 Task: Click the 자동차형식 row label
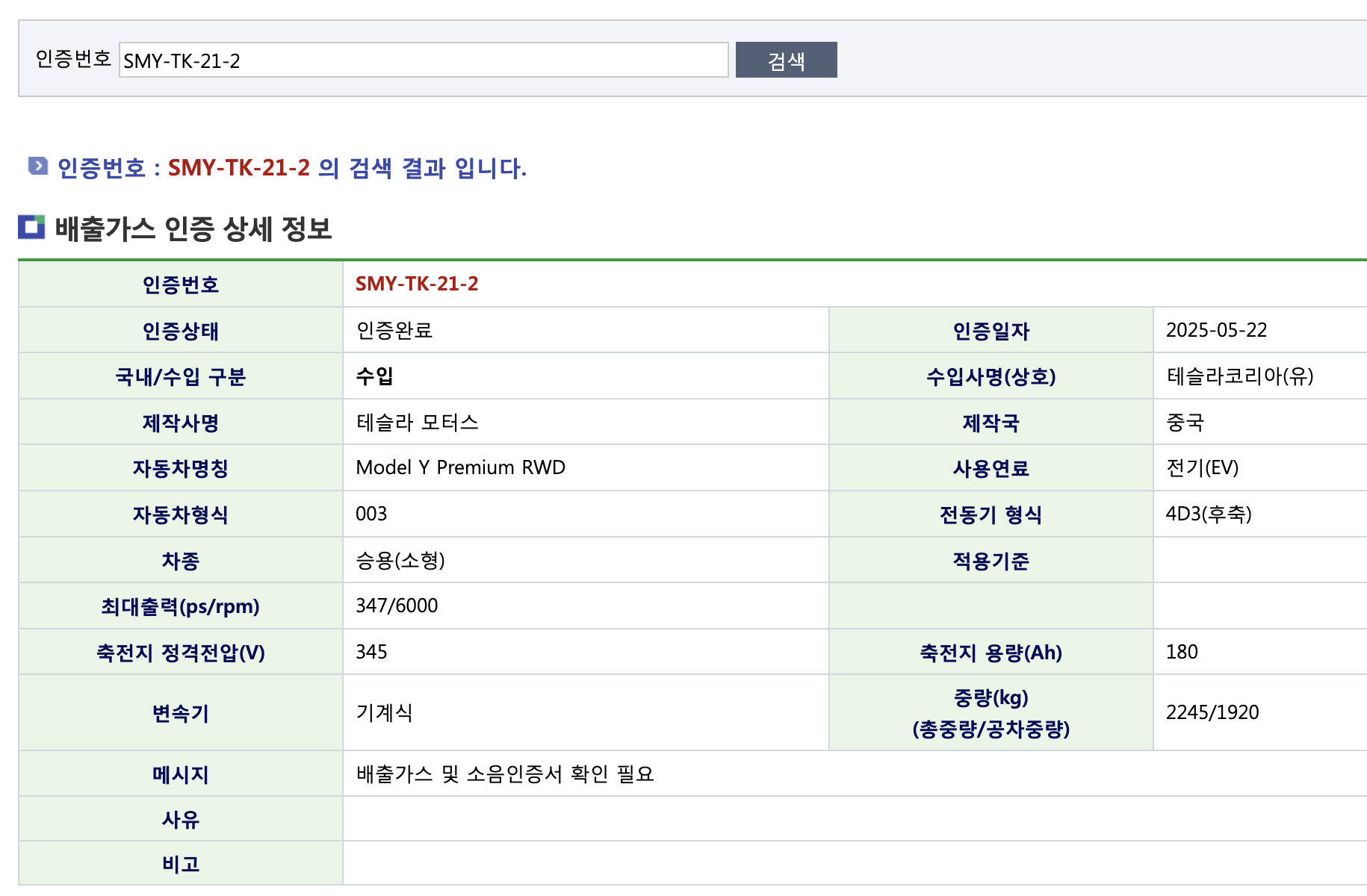coord(181,514)
